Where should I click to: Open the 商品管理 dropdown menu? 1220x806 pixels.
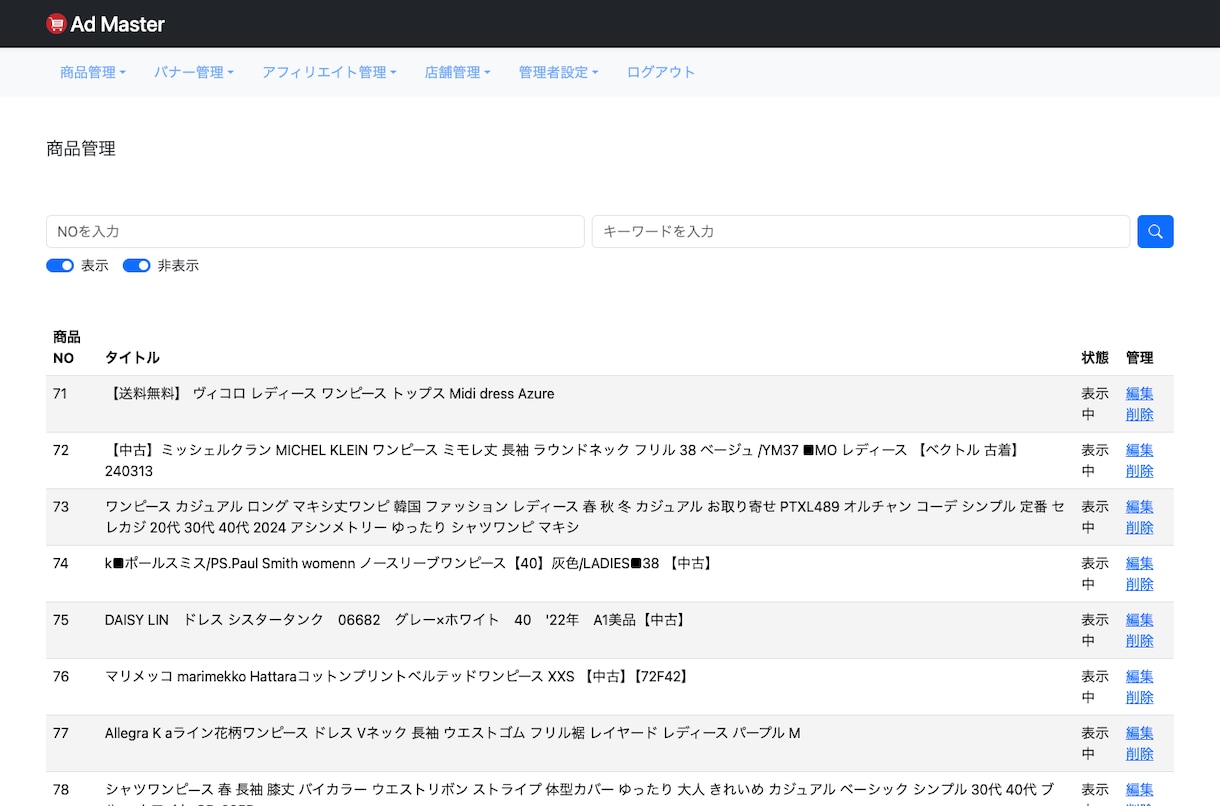click(93, 72)
